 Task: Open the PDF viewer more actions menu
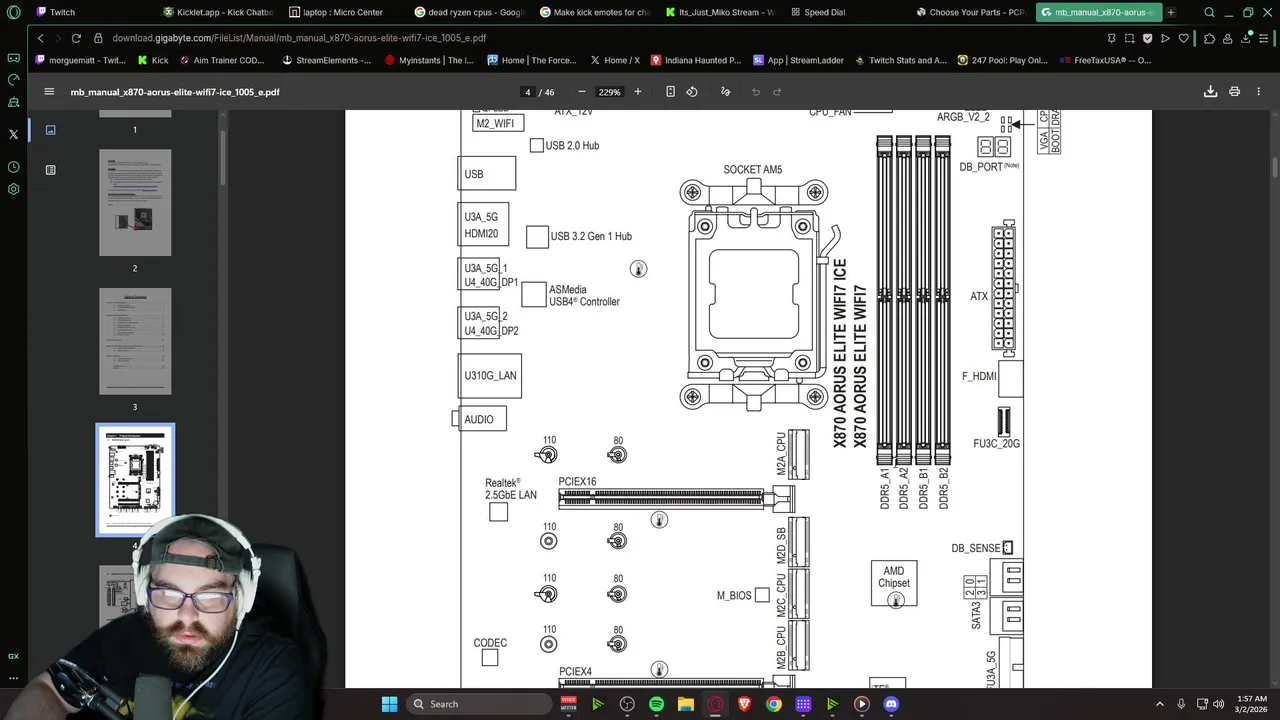tap(1259, 91)
